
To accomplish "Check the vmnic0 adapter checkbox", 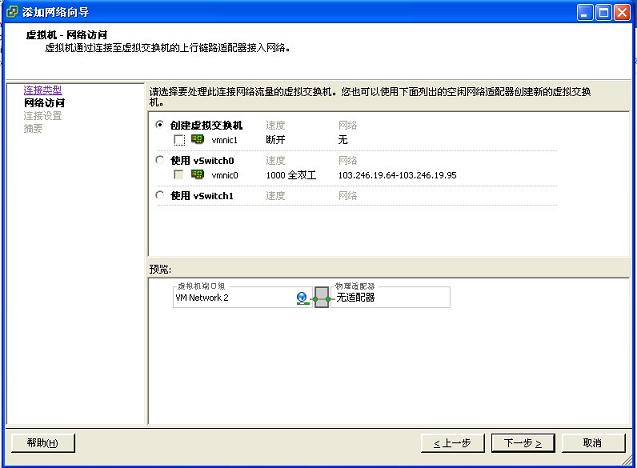I will pos(179,175).
